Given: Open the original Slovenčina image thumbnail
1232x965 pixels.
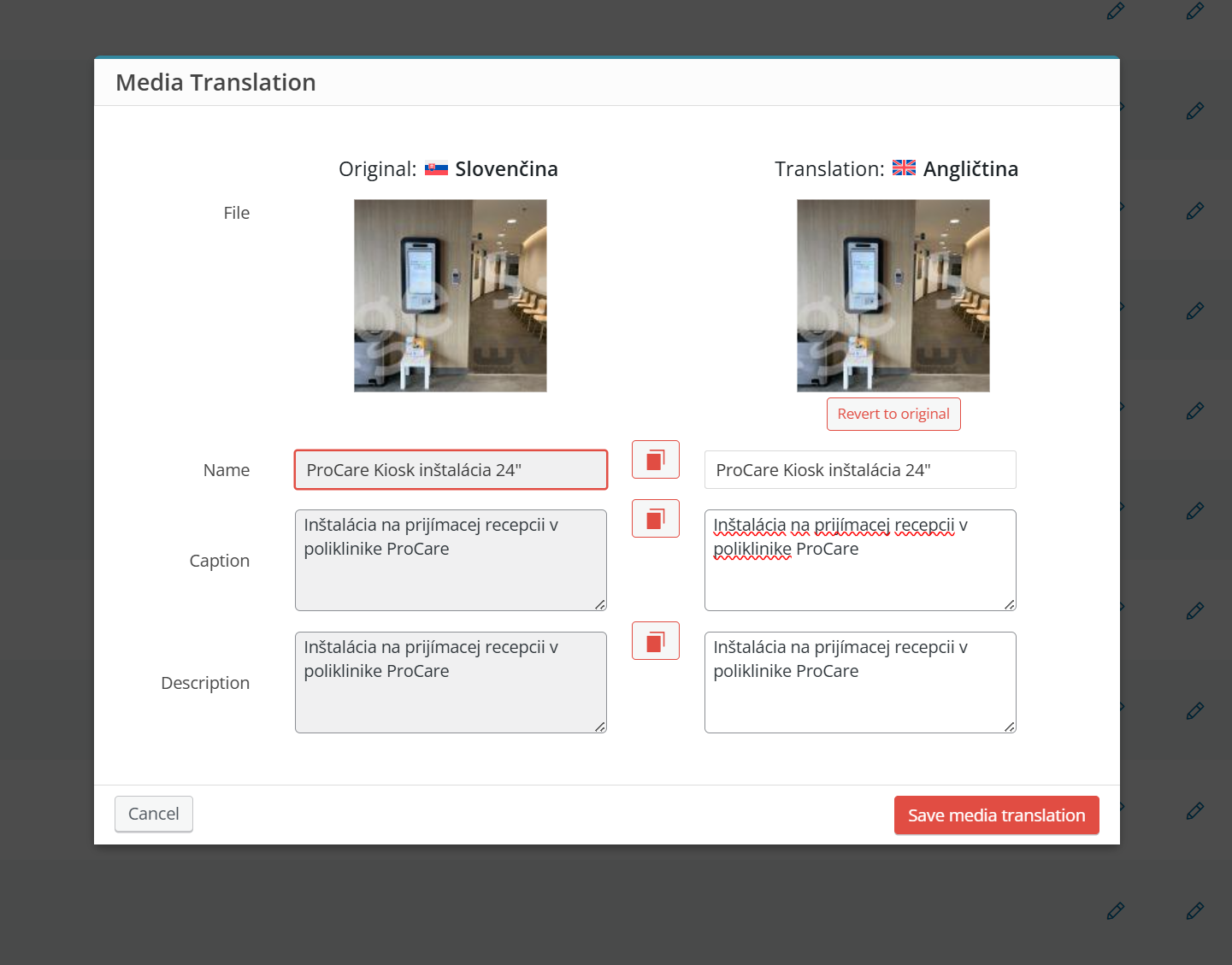Looking at the screenshot, I should coord(451,296).
